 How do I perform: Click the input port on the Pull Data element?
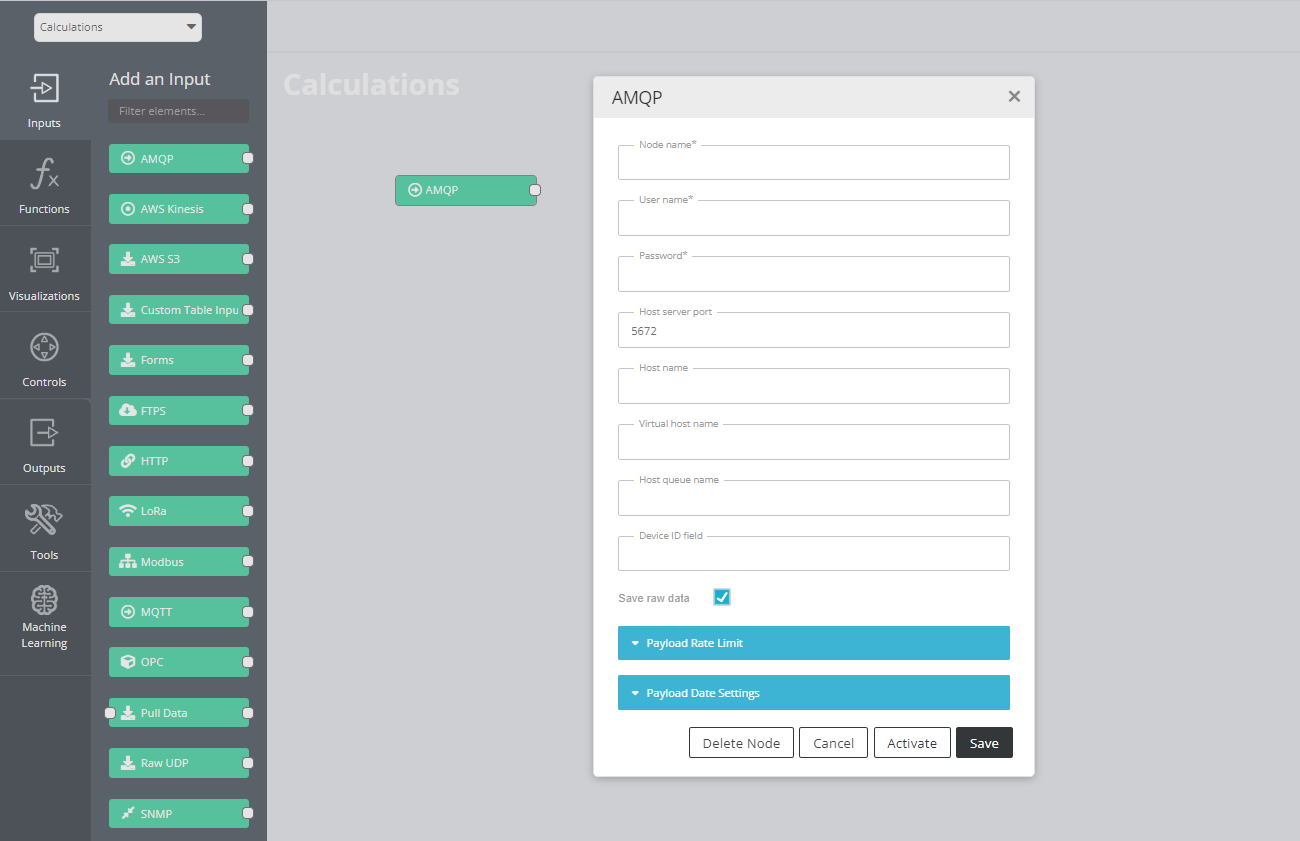click(x=110, y=713)
